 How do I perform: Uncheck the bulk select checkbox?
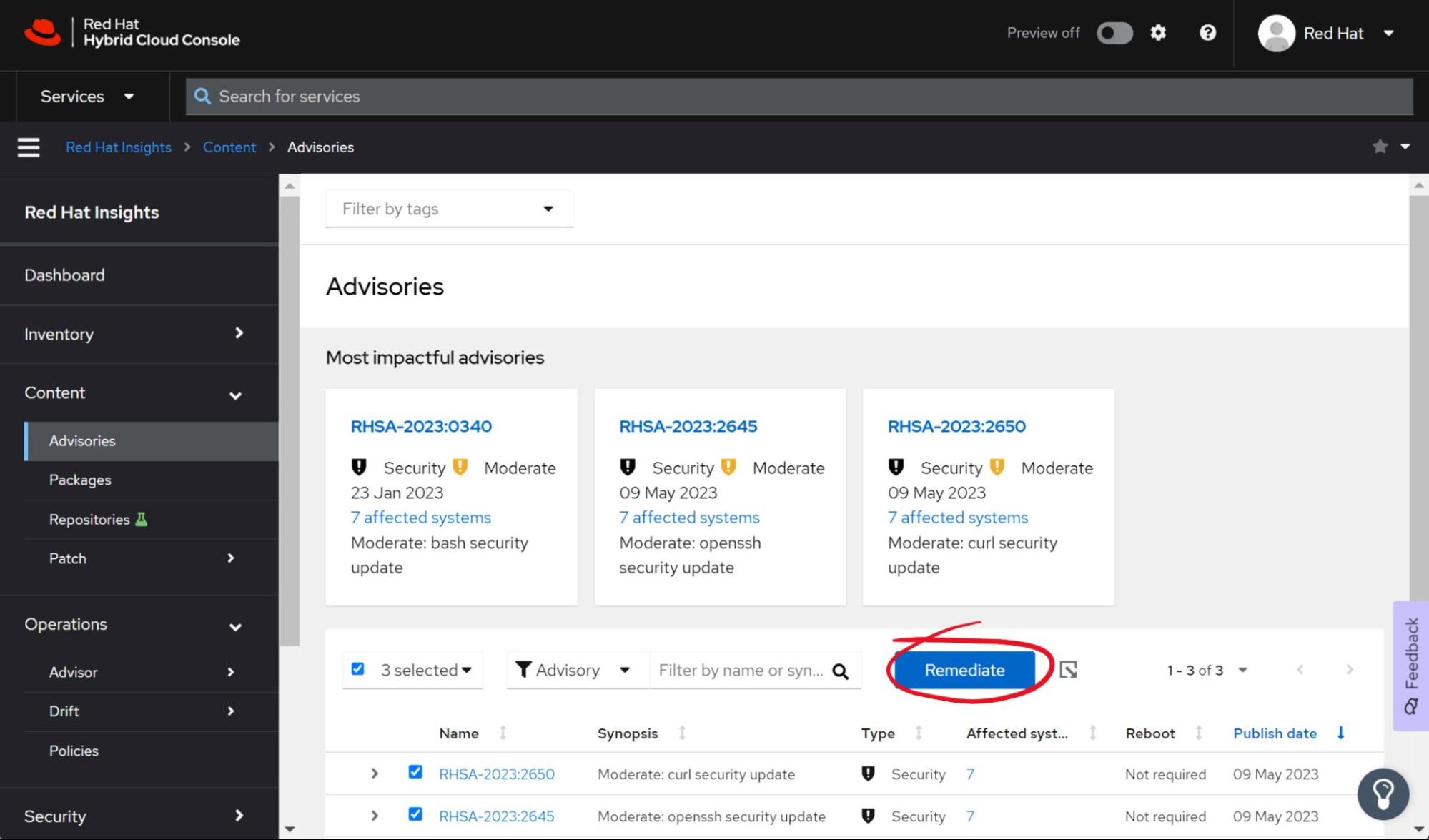coord(358,669)
